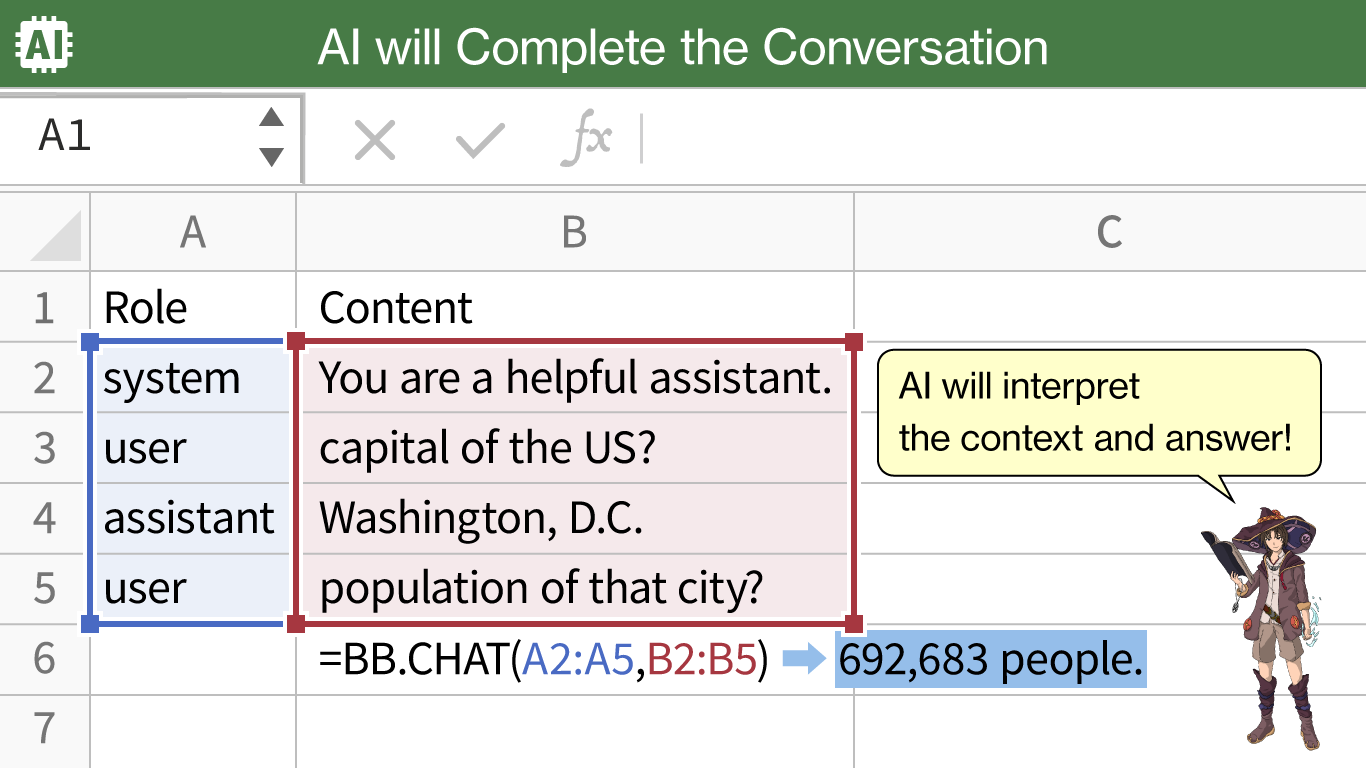Click the yellow speech bubble tooltip
The image size is (1366, 768).
(x=1099, y=413)
